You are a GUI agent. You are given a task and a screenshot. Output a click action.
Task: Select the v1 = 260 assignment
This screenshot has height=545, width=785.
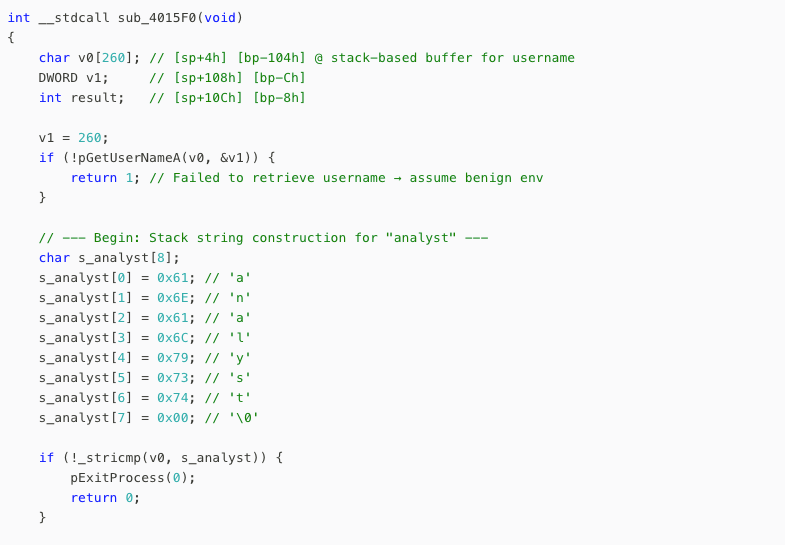[73, 138]
